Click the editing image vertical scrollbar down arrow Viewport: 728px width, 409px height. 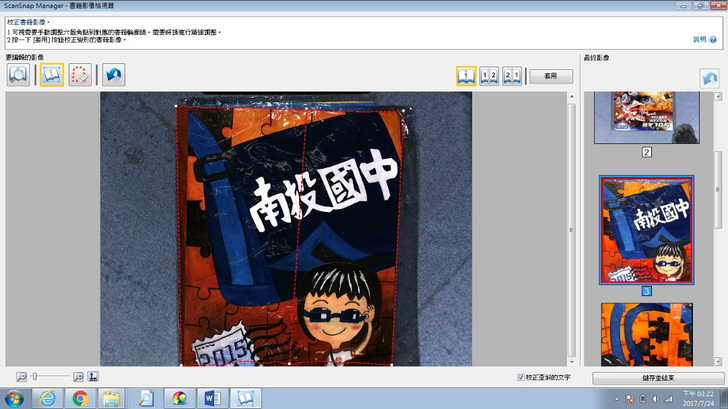(x=572, y=362)
